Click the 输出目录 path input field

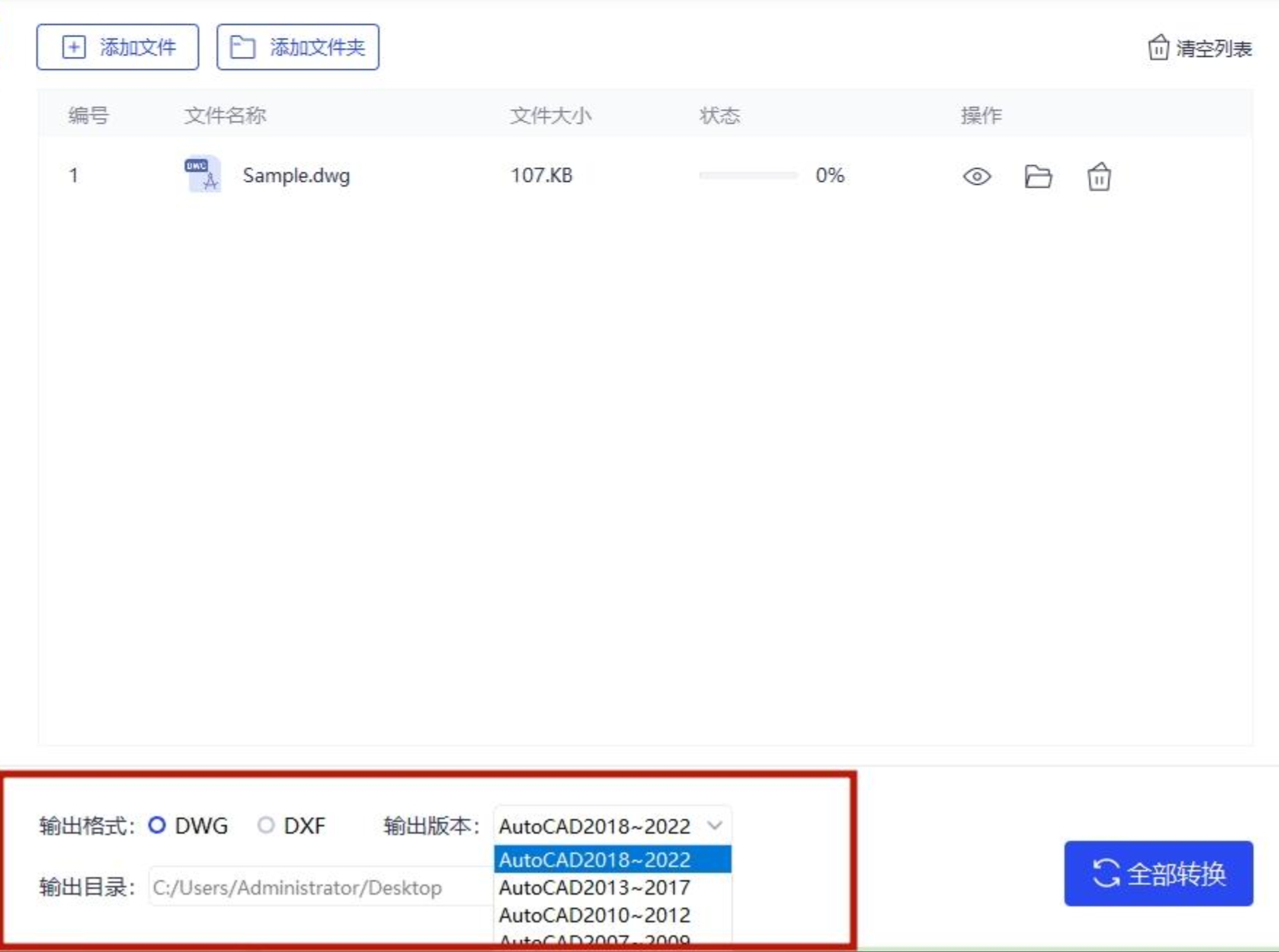(321, 887)
